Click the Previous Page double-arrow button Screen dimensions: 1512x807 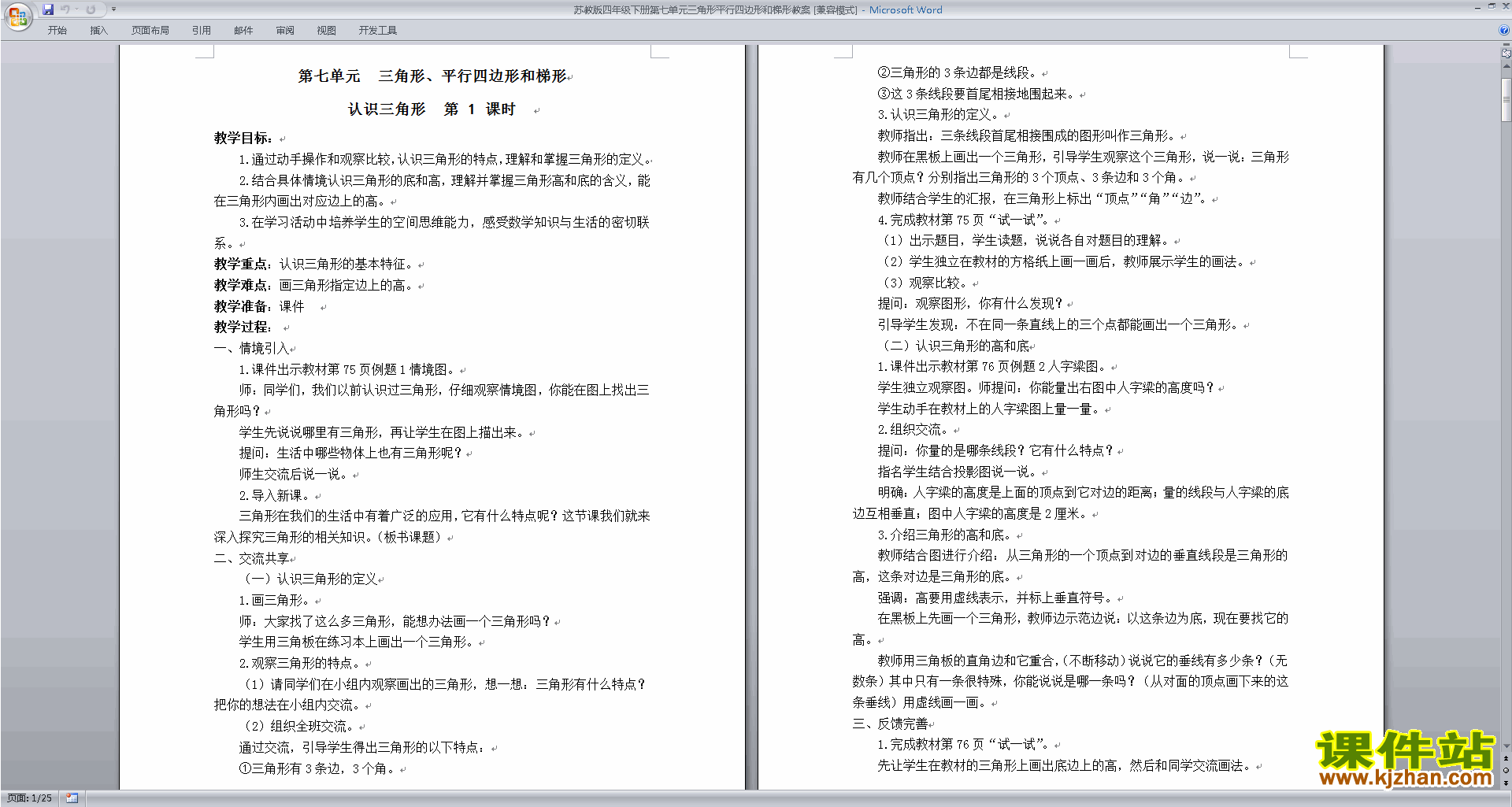(x=1506, y=758)
